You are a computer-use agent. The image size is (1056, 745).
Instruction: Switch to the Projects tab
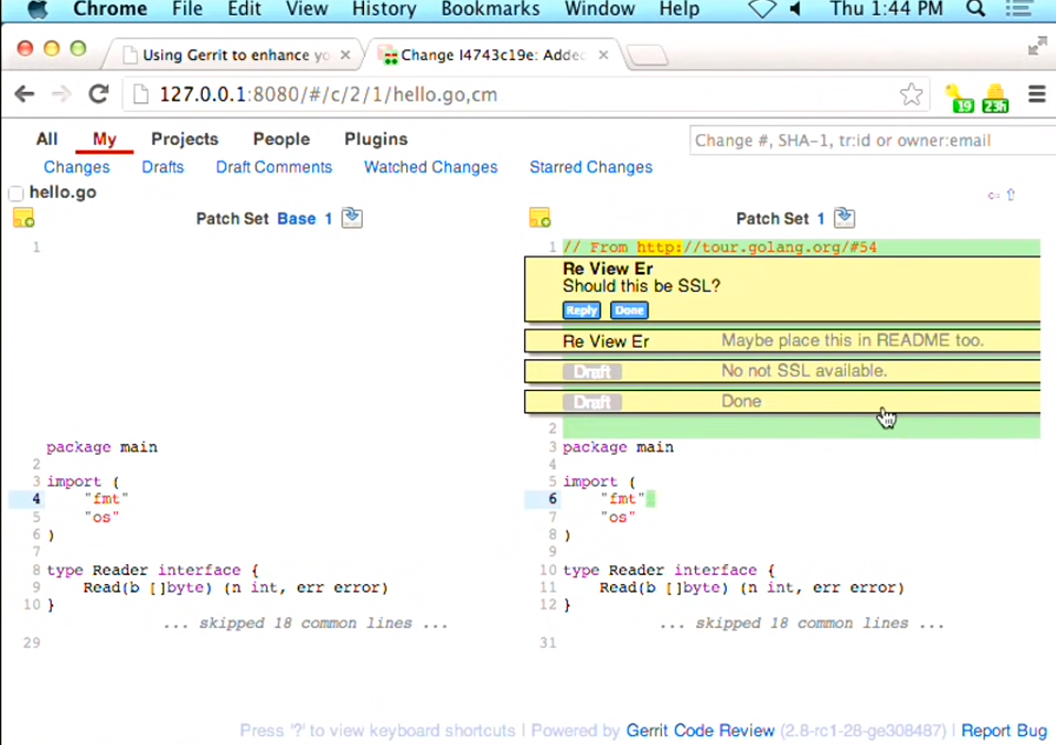click(x=184, y=139)
